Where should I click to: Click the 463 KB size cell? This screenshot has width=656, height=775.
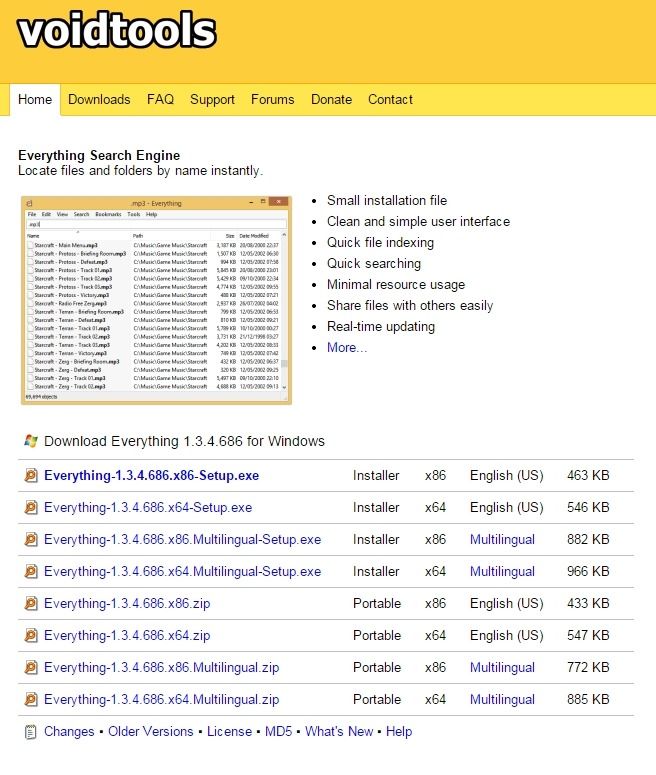(x=588, y=475)
